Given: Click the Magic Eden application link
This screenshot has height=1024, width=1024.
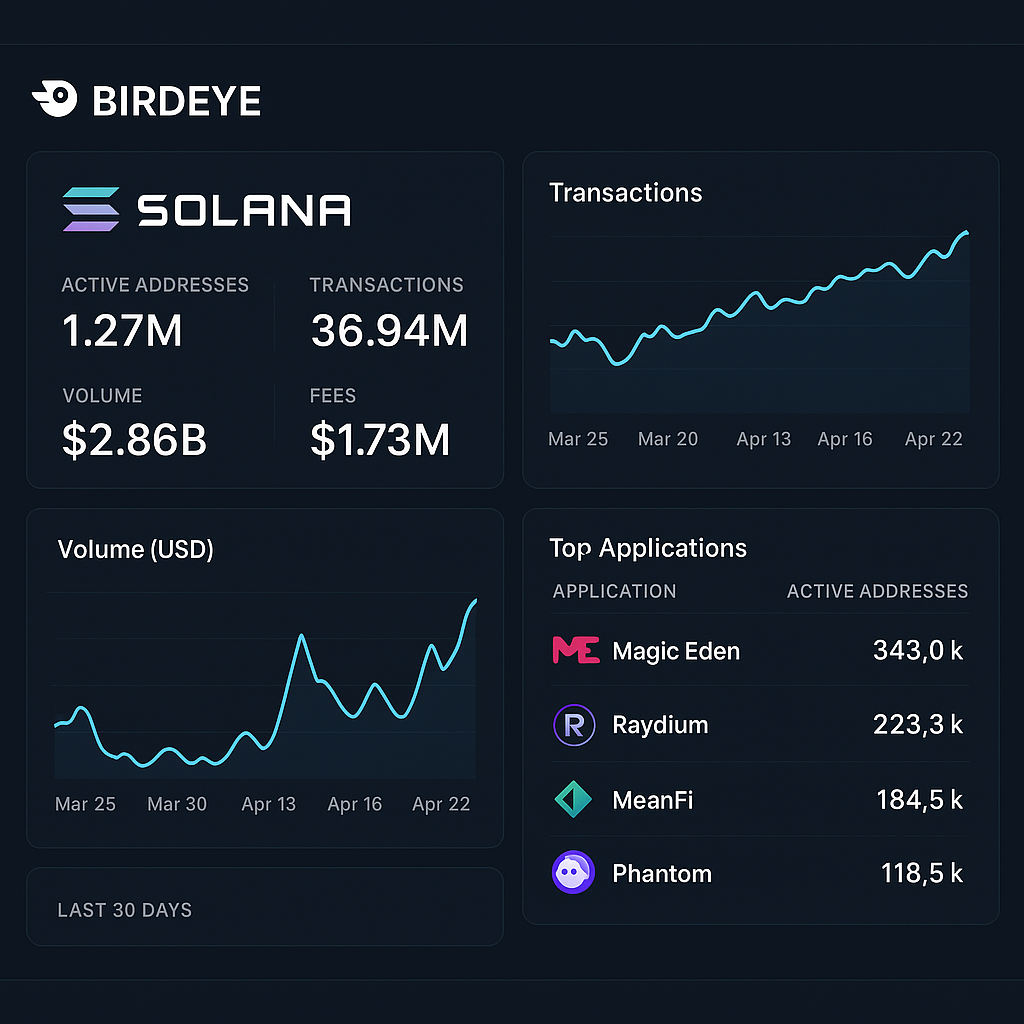Looking at the screenshot, I should pos(675,650).
